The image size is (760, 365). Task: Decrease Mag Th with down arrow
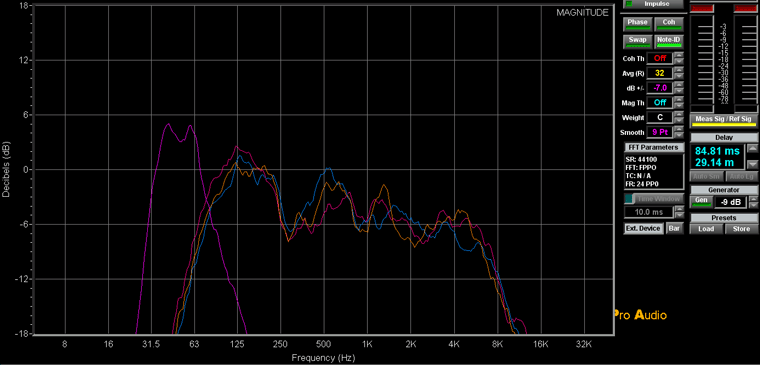click(x=679, y=106)
